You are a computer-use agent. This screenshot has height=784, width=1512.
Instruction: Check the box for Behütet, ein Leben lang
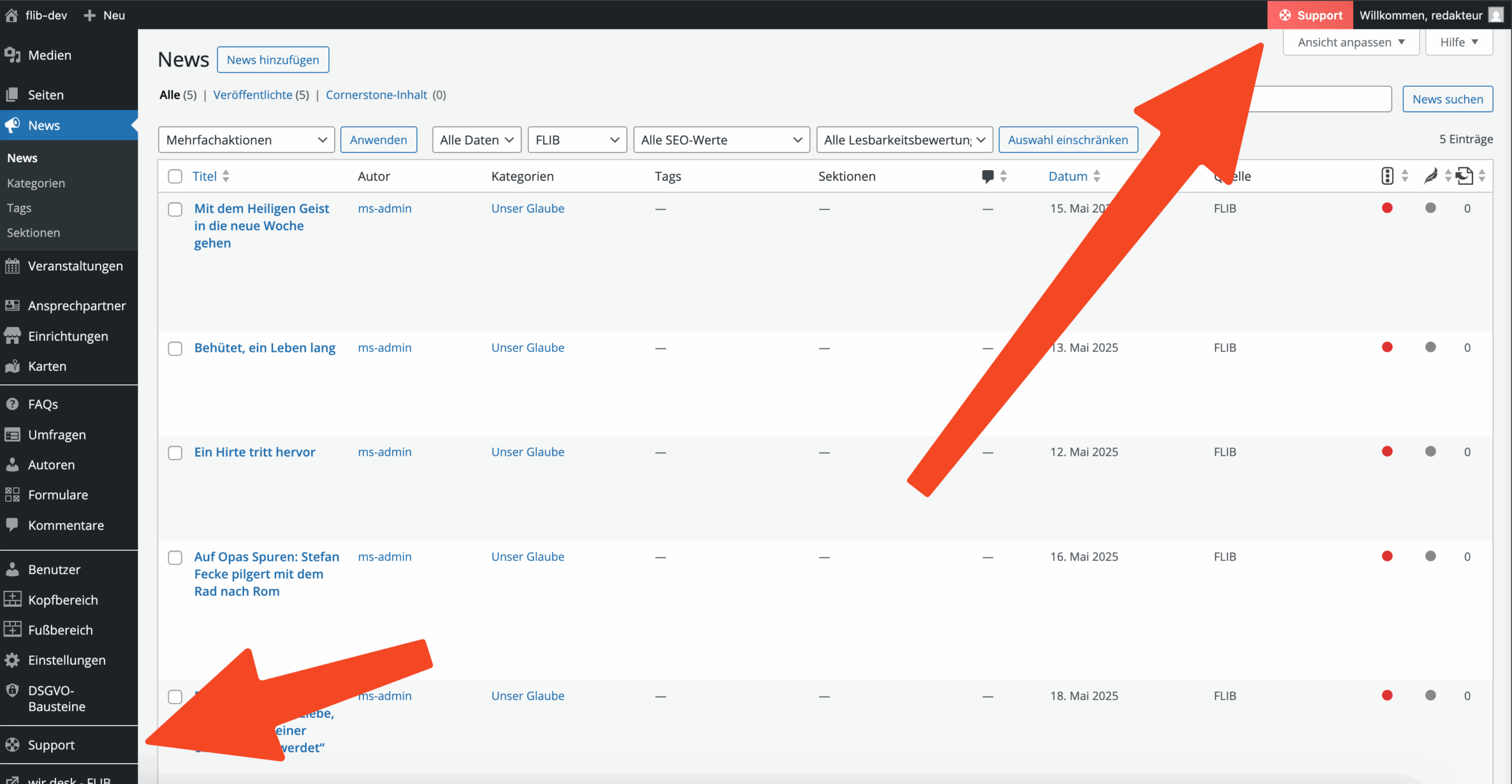[x=175, y=348]
